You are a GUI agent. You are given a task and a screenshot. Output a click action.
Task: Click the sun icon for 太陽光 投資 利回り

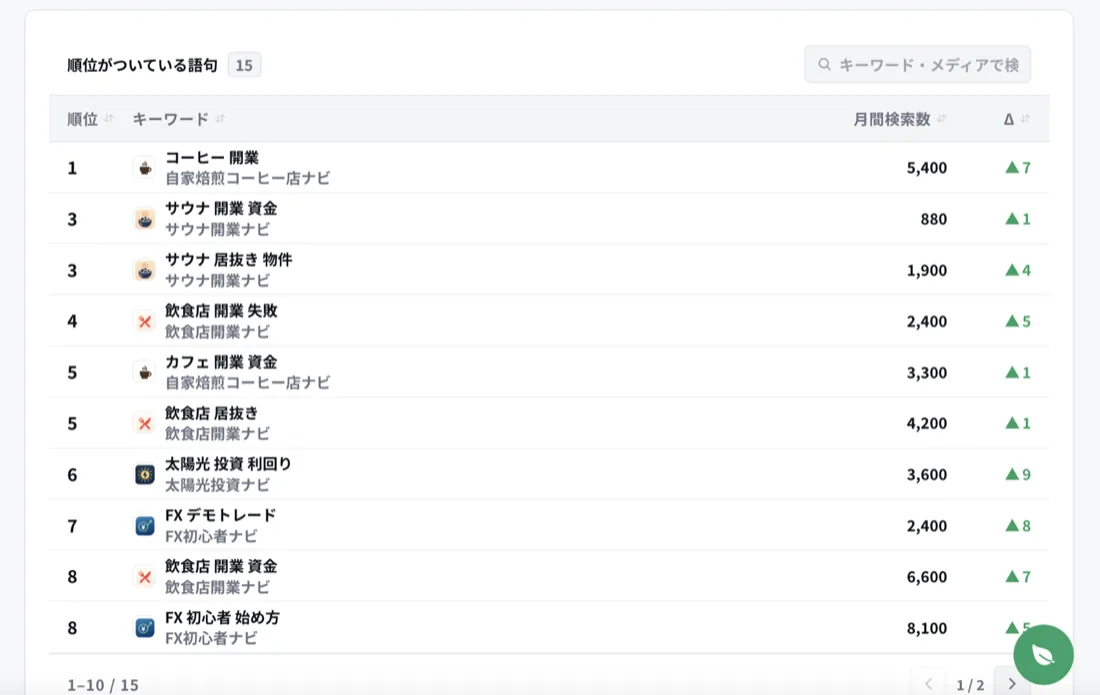pos(145,475)
